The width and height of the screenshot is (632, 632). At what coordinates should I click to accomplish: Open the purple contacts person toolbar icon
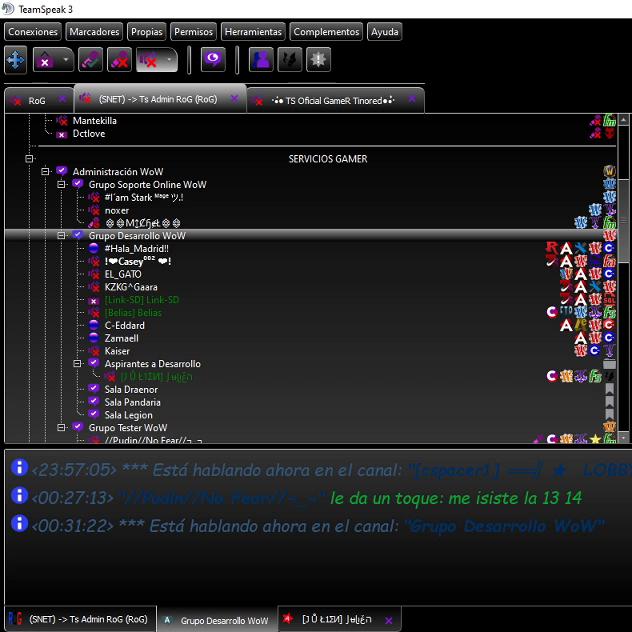click(262, 60)
